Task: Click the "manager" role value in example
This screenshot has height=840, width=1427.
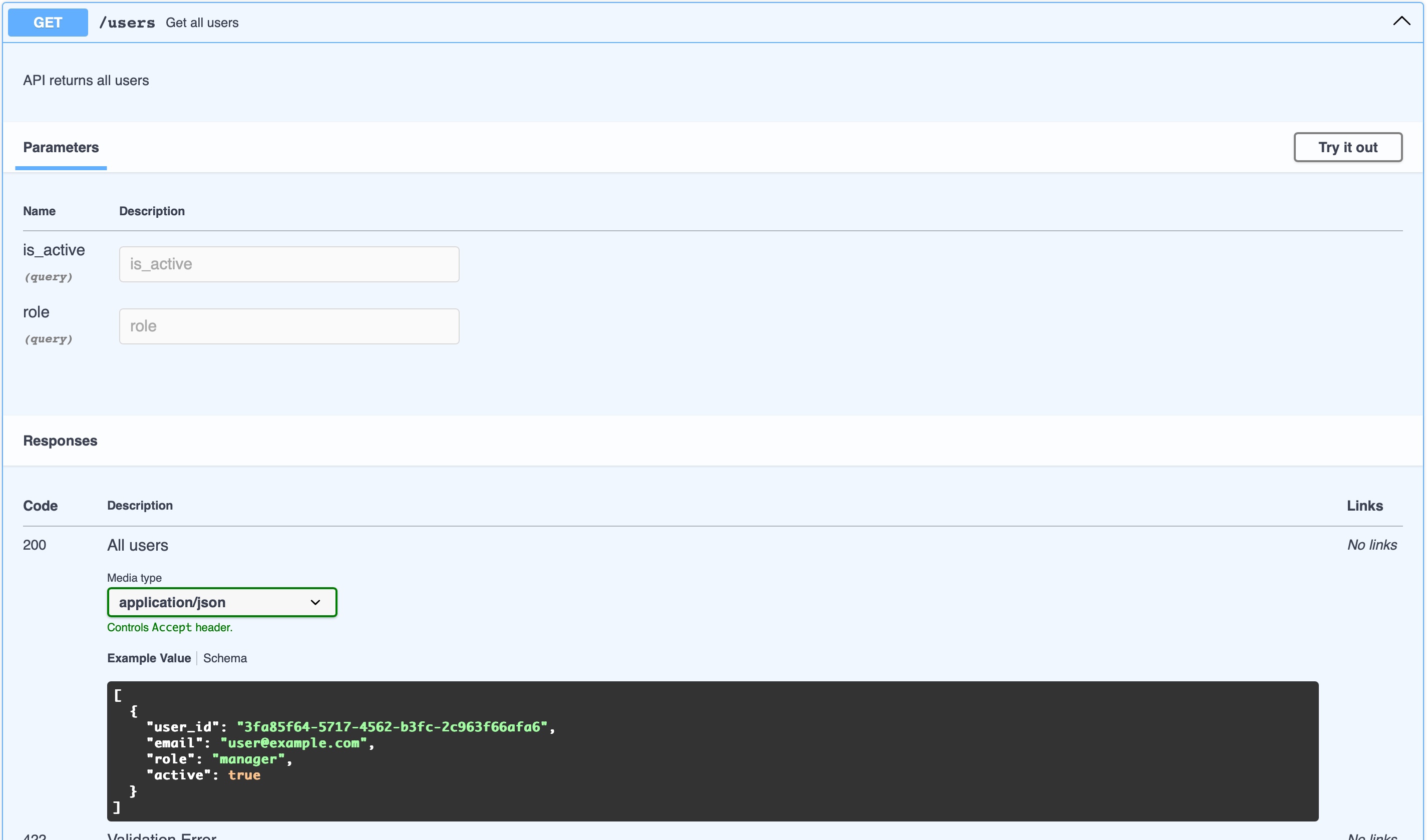Action: coord(248,759)
